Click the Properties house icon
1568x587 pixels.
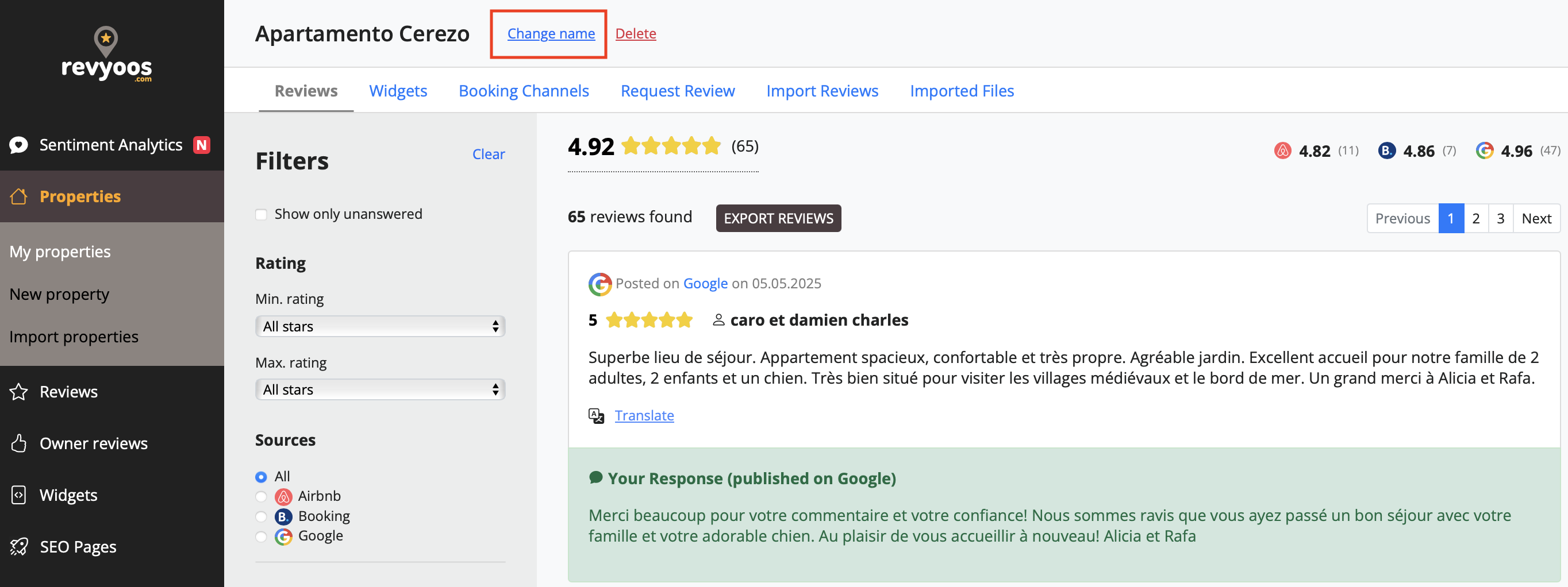coord(19,196)
